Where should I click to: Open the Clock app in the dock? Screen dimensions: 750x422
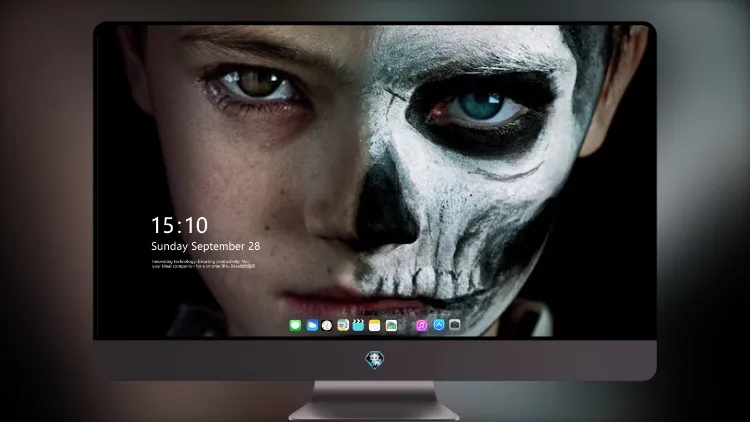click(x=327, y=325)
